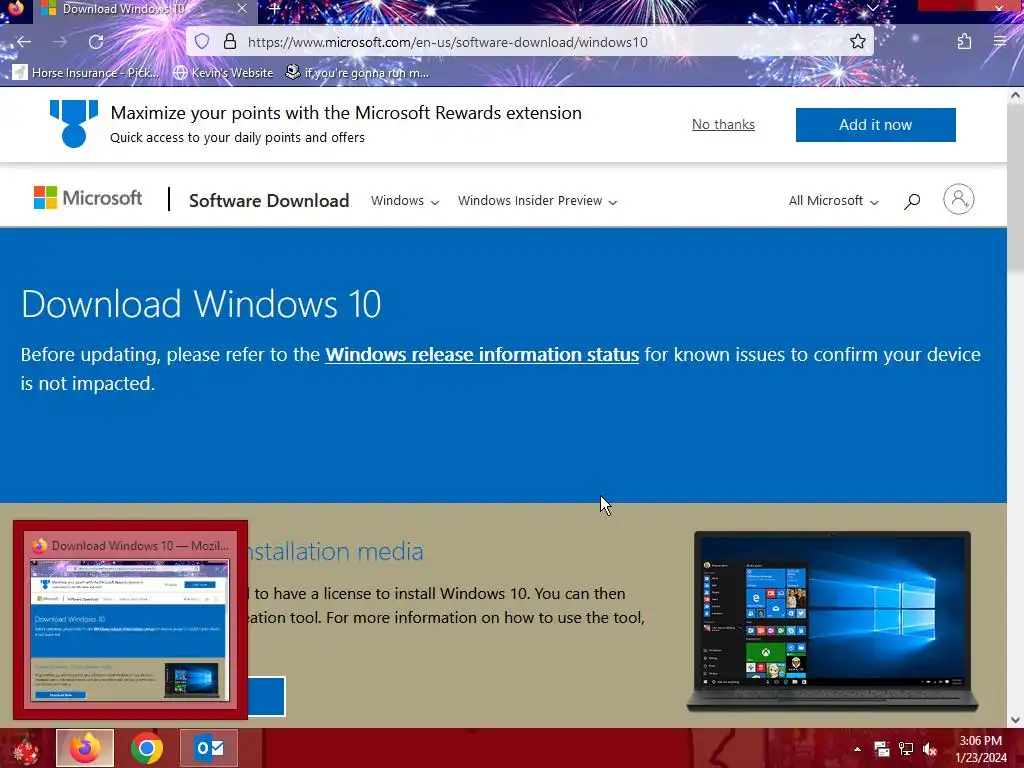Image resolution: width=1024 pixels, height=768 pixels.
Task: Show hidden tray icons arrow
Action: point(857,749)
